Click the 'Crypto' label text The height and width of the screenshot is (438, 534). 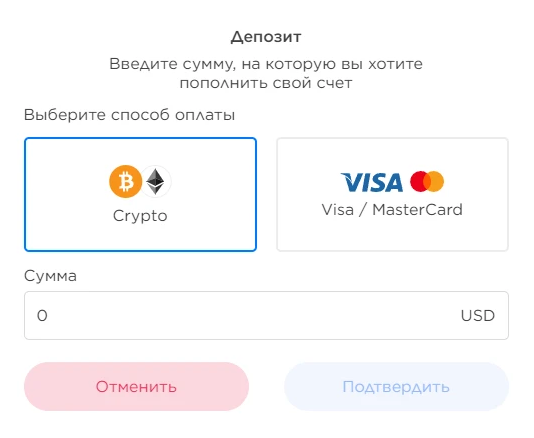click(x=140, y=216)
